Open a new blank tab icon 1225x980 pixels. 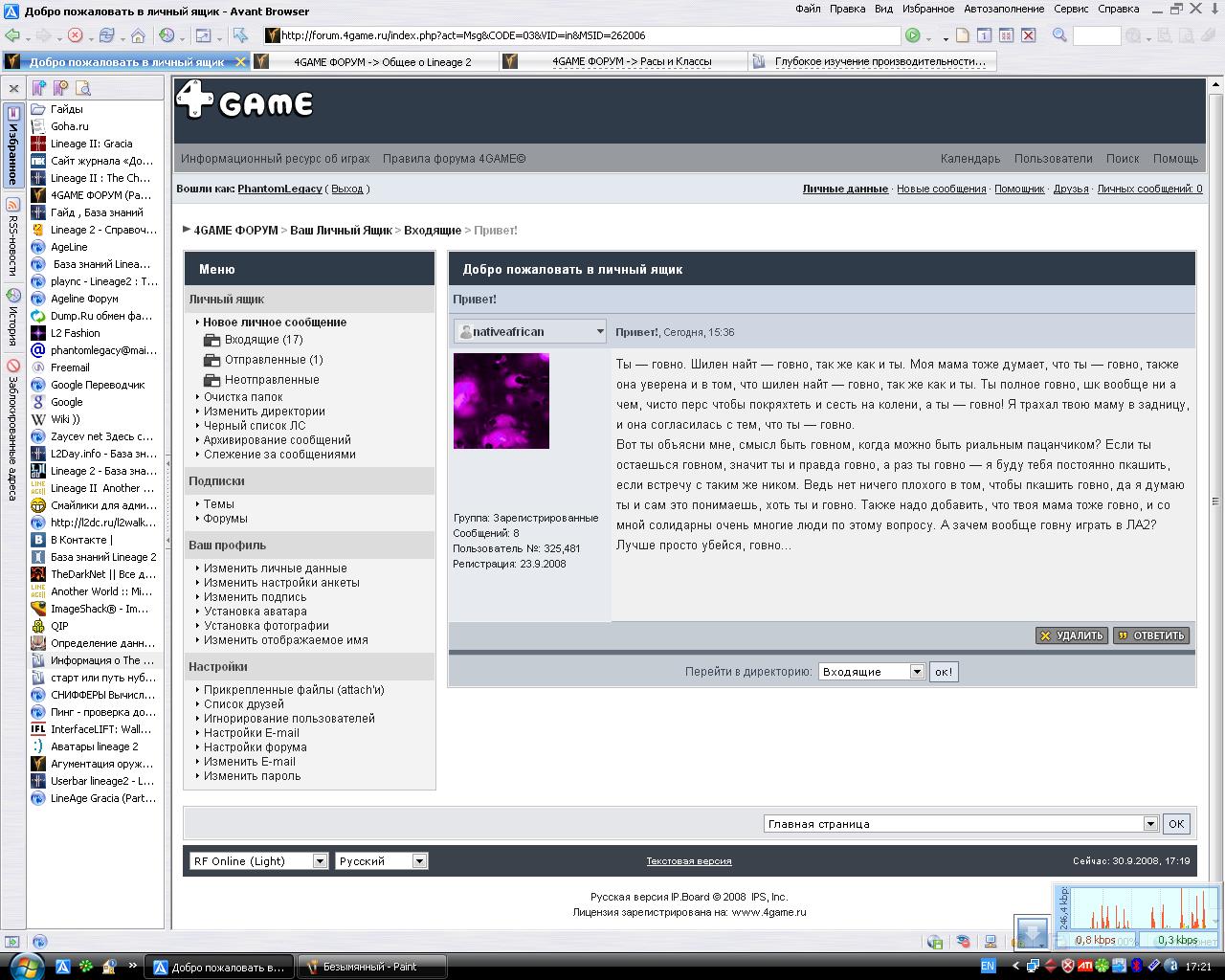pyautogui.click(x=962, y=35)
